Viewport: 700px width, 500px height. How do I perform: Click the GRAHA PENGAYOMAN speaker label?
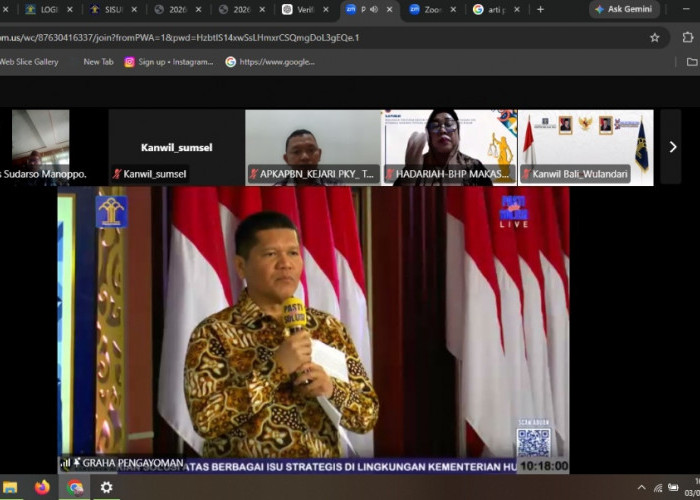[x=133, y=463]
